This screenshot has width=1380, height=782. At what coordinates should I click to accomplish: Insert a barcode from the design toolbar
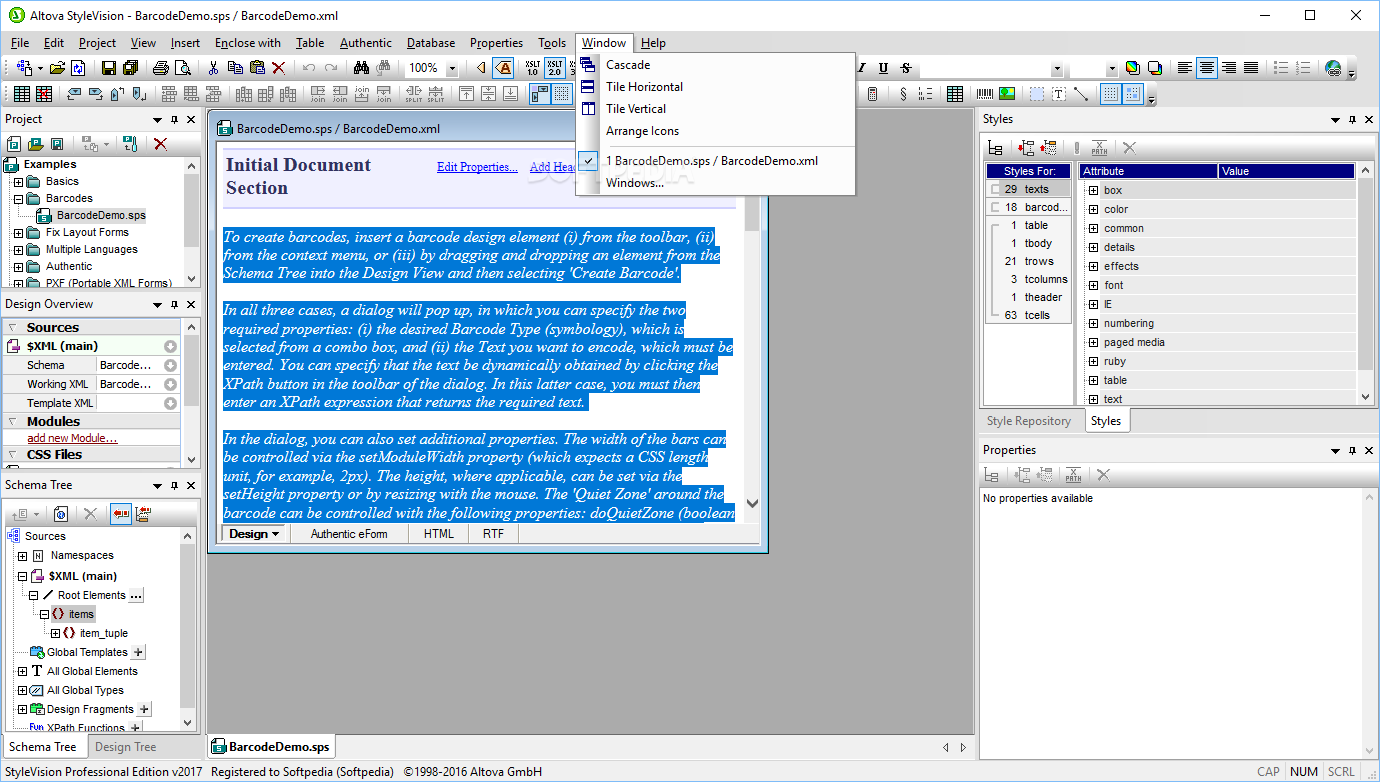pyautogui.click(x=985, y=94)
